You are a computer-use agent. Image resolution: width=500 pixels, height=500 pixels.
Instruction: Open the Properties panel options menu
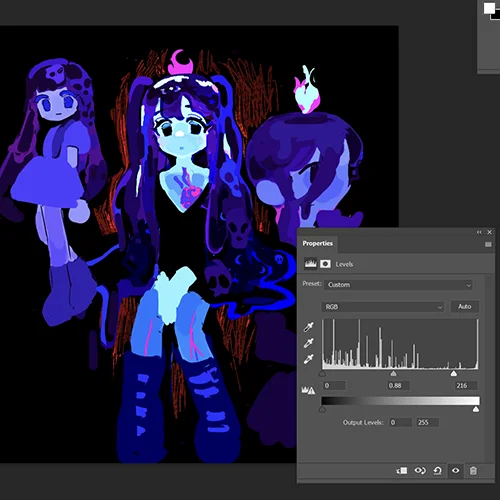click(488, 245)
